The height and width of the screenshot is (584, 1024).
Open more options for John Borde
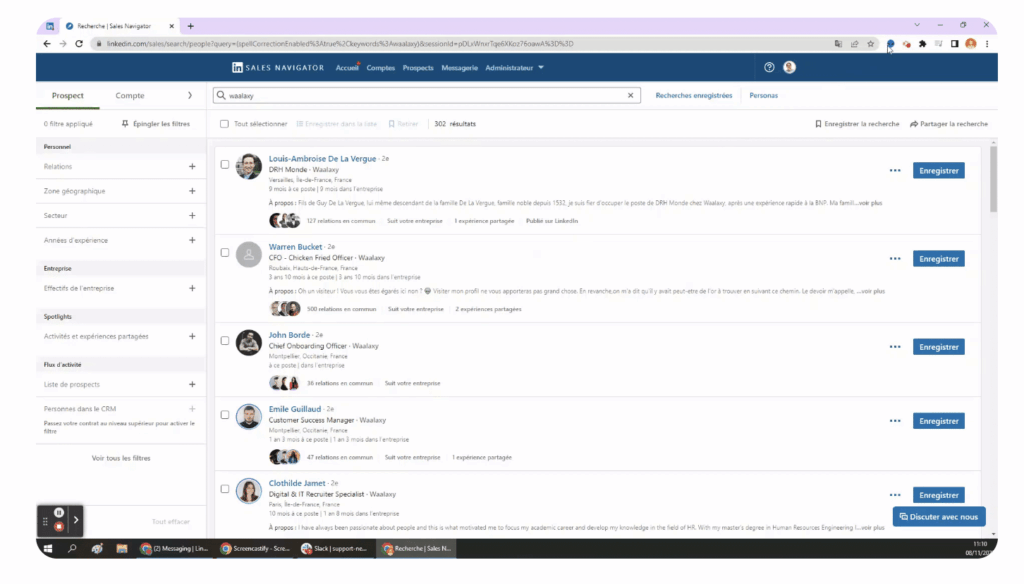click(x=895, y=347)
